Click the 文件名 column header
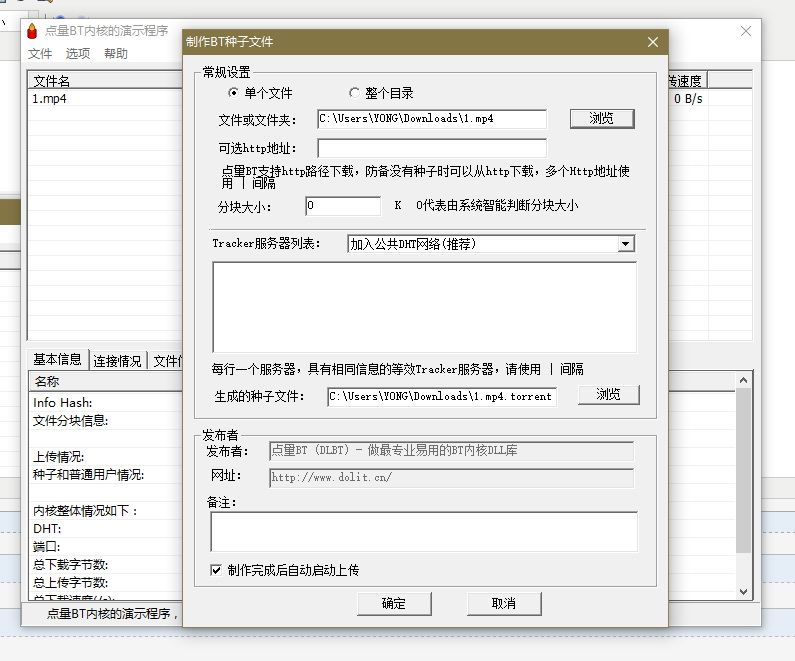Screen dimensions: 795x661 point(105,81)
